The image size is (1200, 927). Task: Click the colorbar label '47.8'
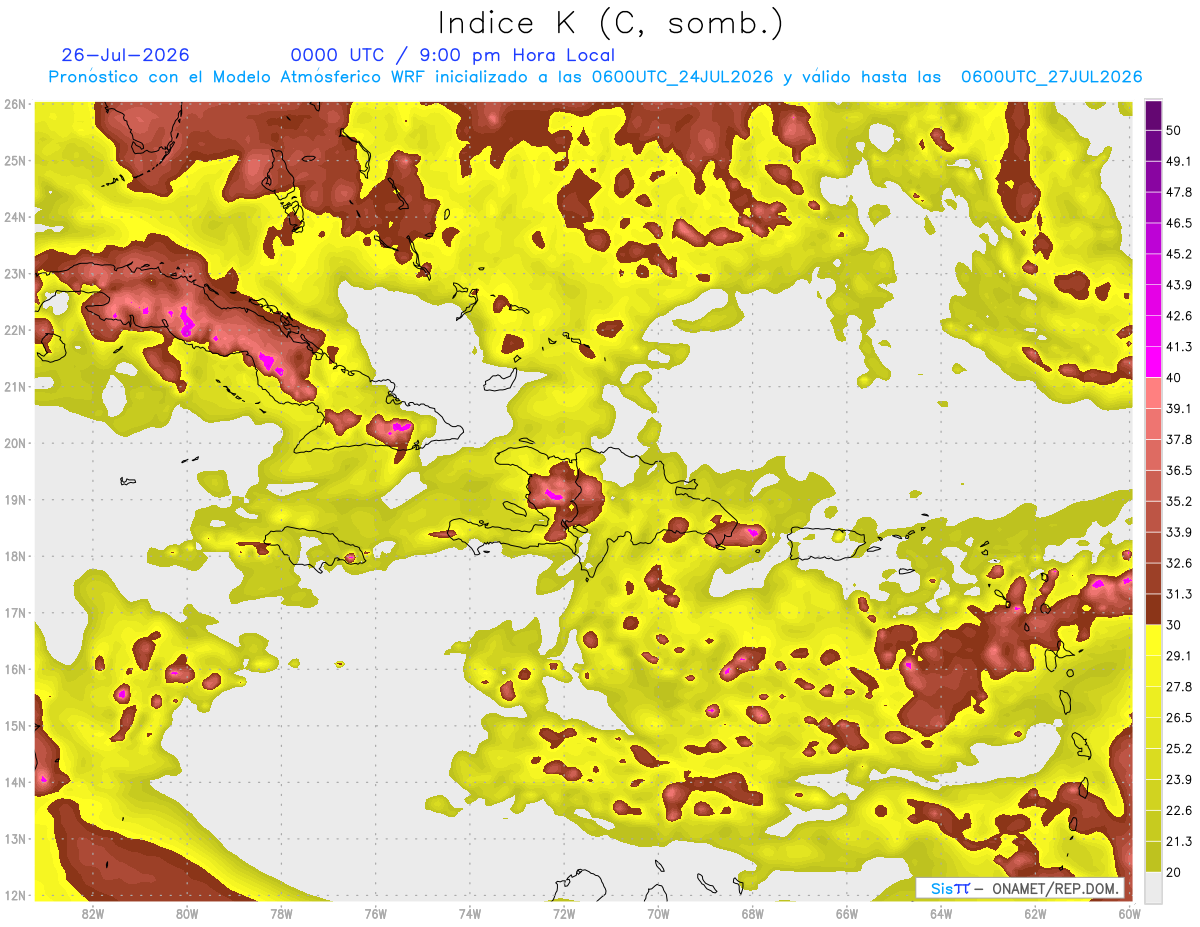point(1178,192)
